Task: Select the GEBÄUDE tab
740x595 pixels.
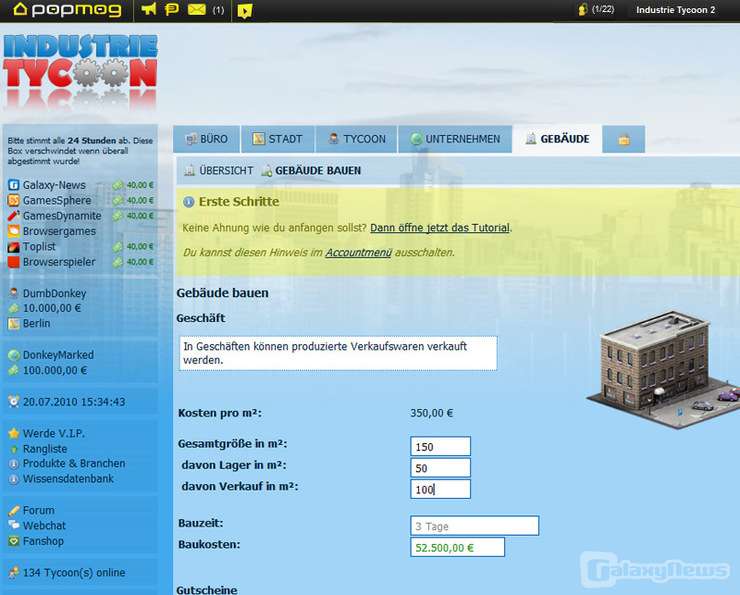Action: 557,139
